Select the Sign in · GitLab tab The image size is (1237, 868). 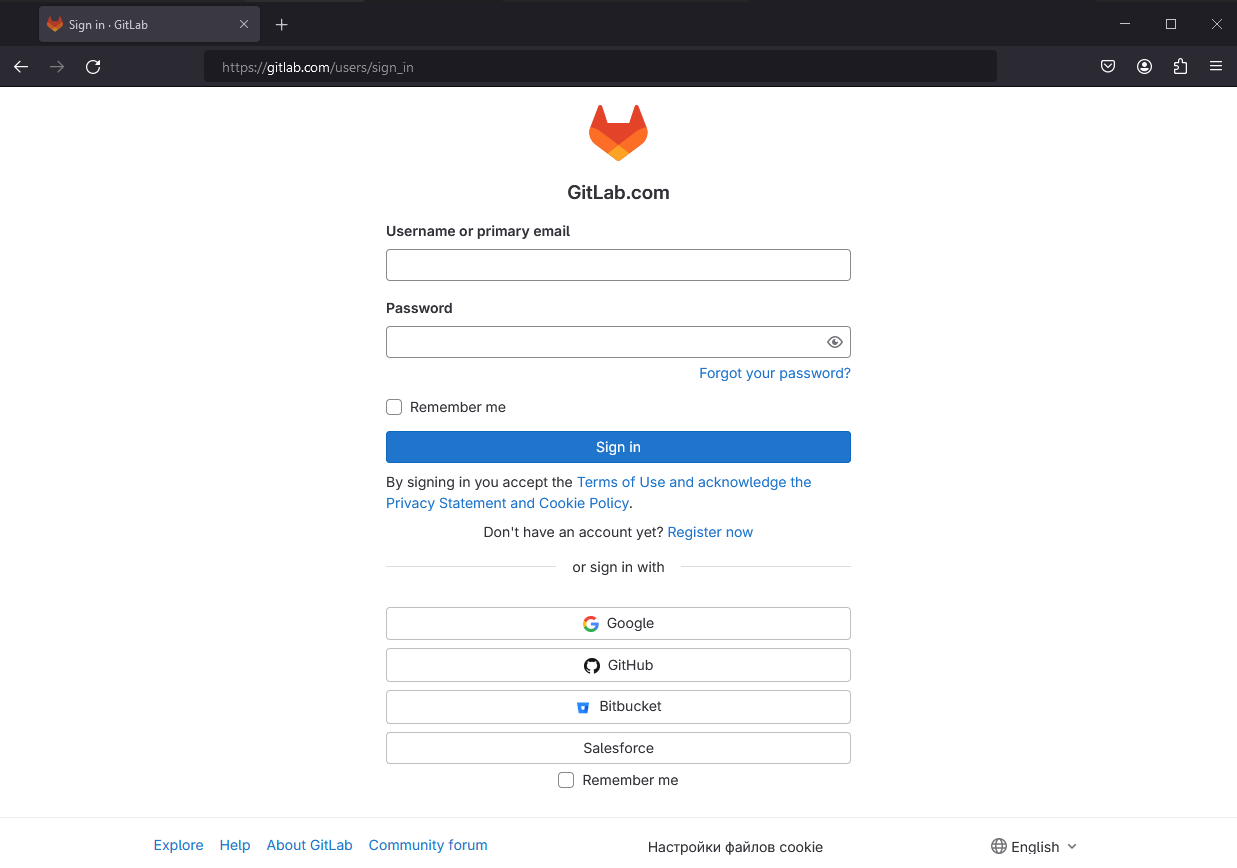(140, 25)
